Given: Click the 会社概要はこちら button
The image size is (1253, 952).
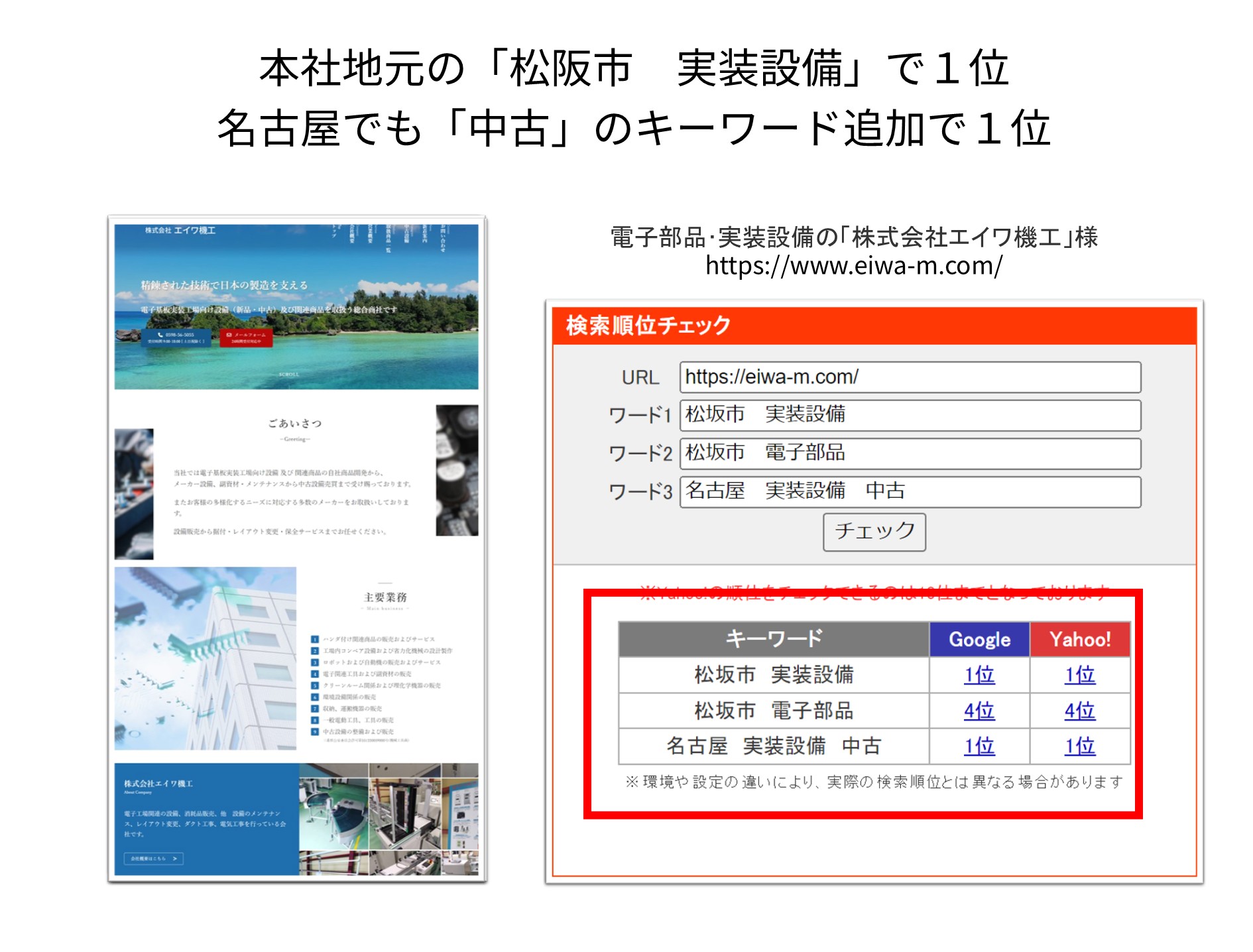Looking at the screenshot, I should tap(153, 859).
